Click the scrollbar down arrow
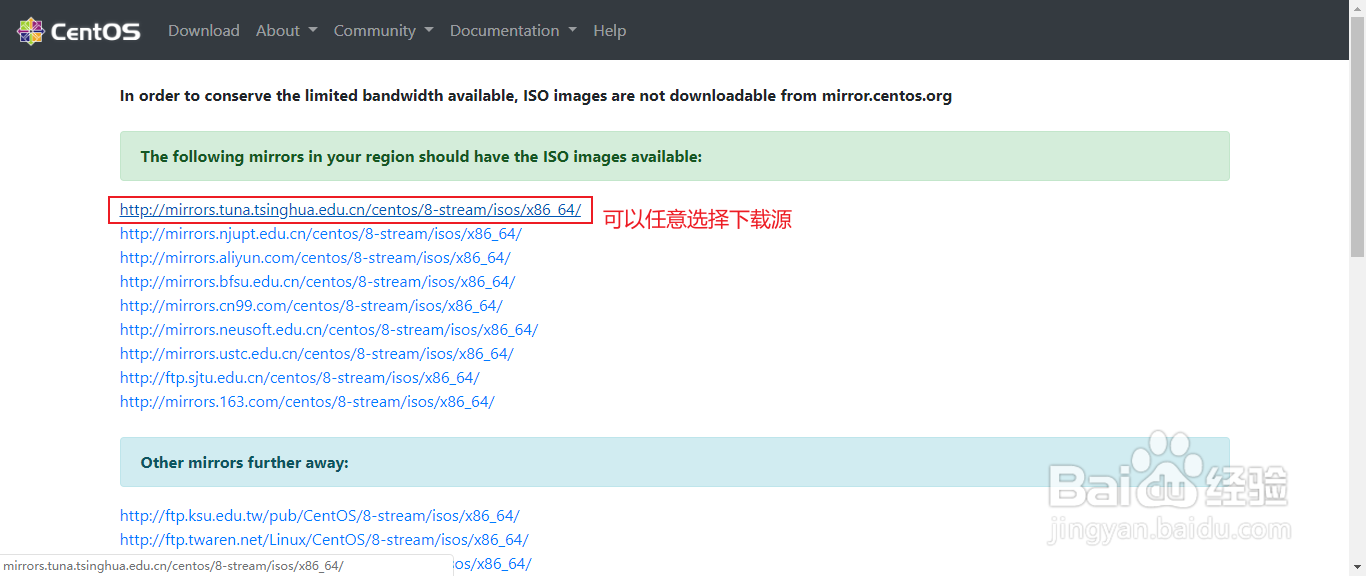This screenshot has height=576, width=1366. 1357,568
